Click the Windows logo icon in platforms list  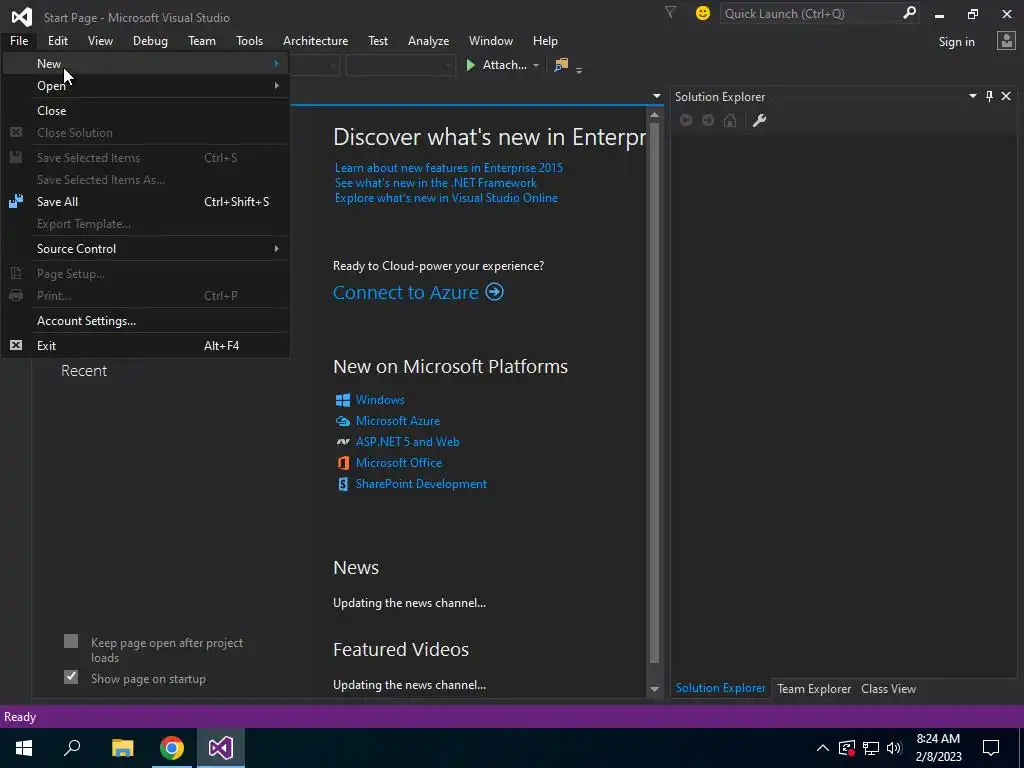point(343,400)
